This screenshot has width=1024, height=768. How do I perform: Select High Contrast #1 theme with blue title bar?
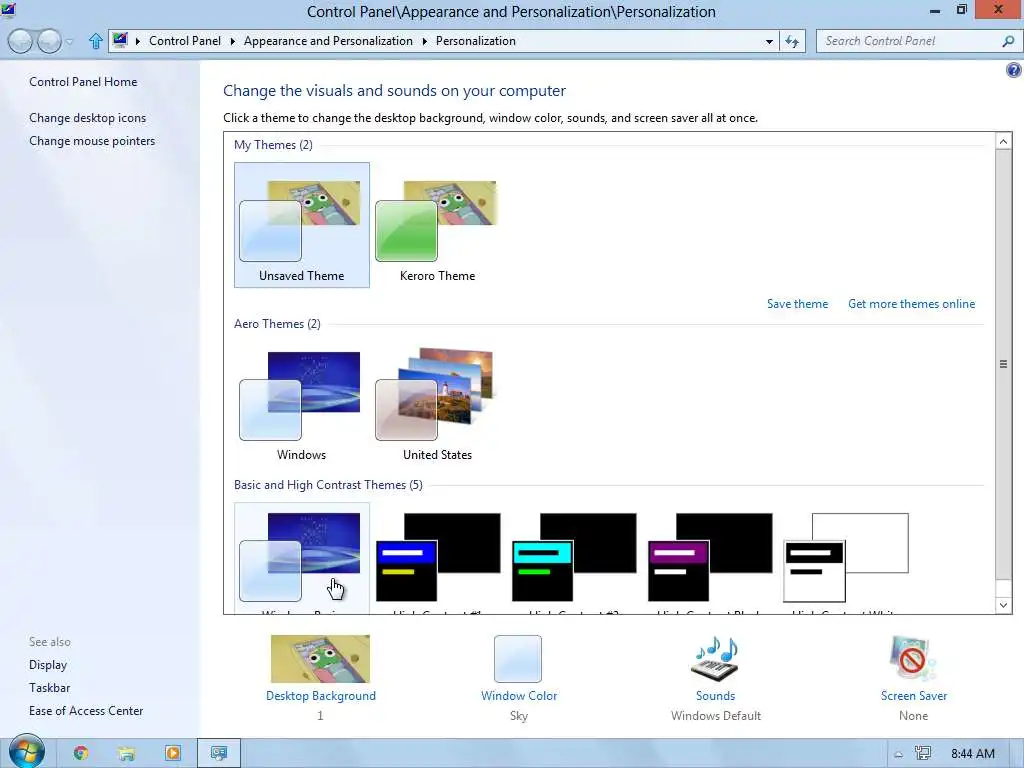point(438,558)
